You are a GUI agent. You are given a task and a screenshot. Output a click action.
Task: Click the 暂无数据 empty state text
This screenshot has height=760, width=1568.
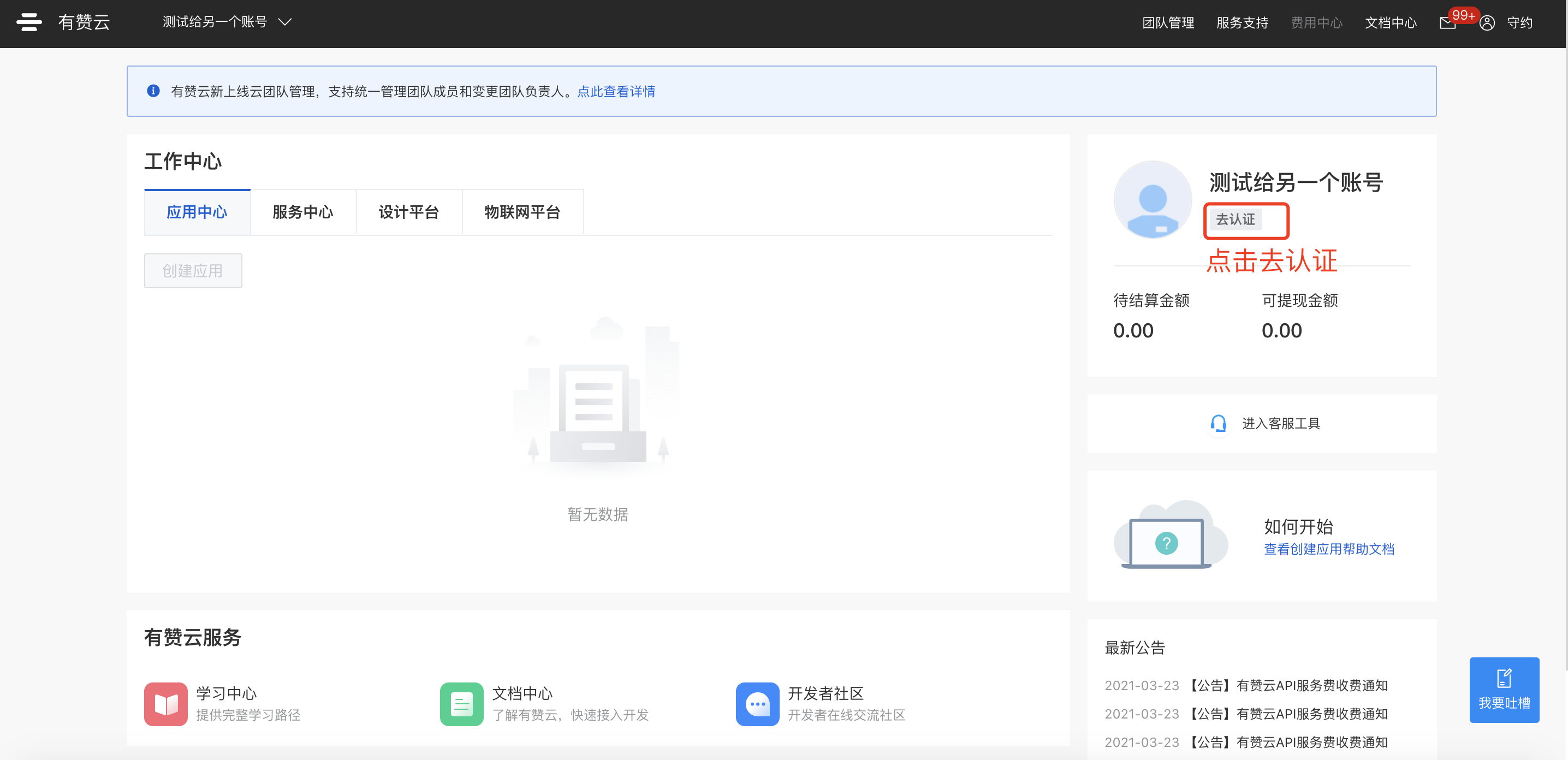pos(598,514)
